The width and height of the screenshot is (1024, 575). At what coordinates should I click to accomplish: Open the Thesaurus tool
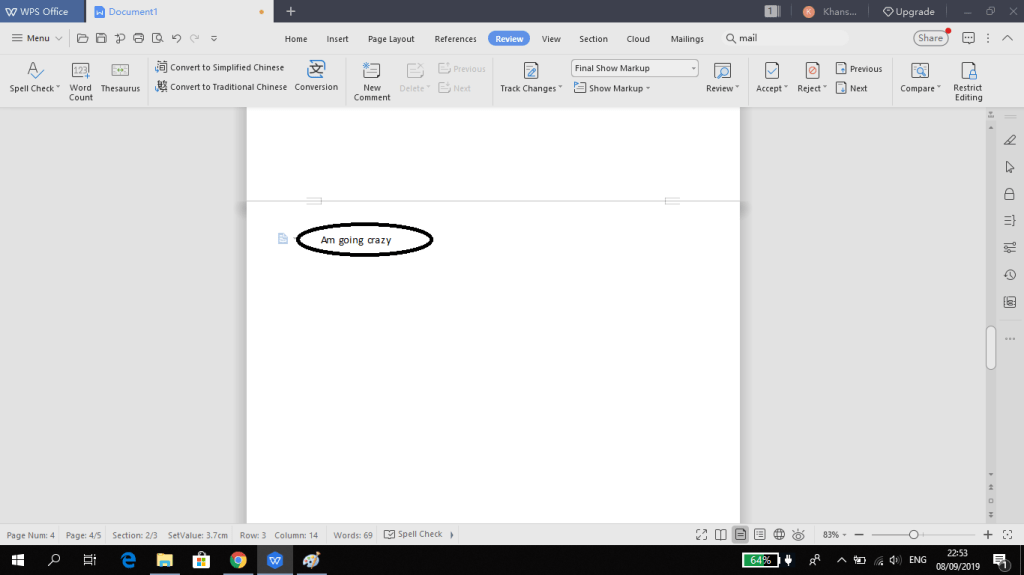point(120,78)
